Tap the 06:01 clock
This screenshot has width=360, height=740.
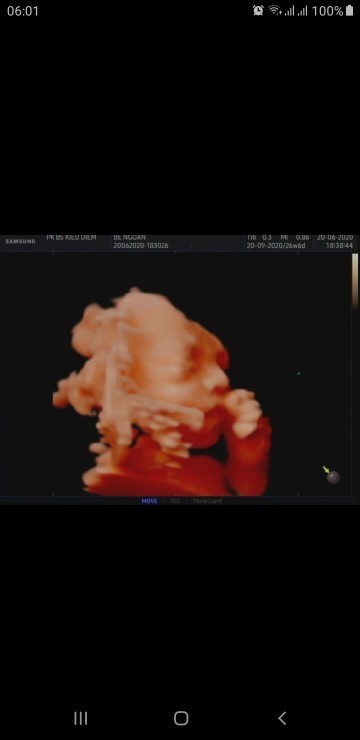tap(23, 11)
